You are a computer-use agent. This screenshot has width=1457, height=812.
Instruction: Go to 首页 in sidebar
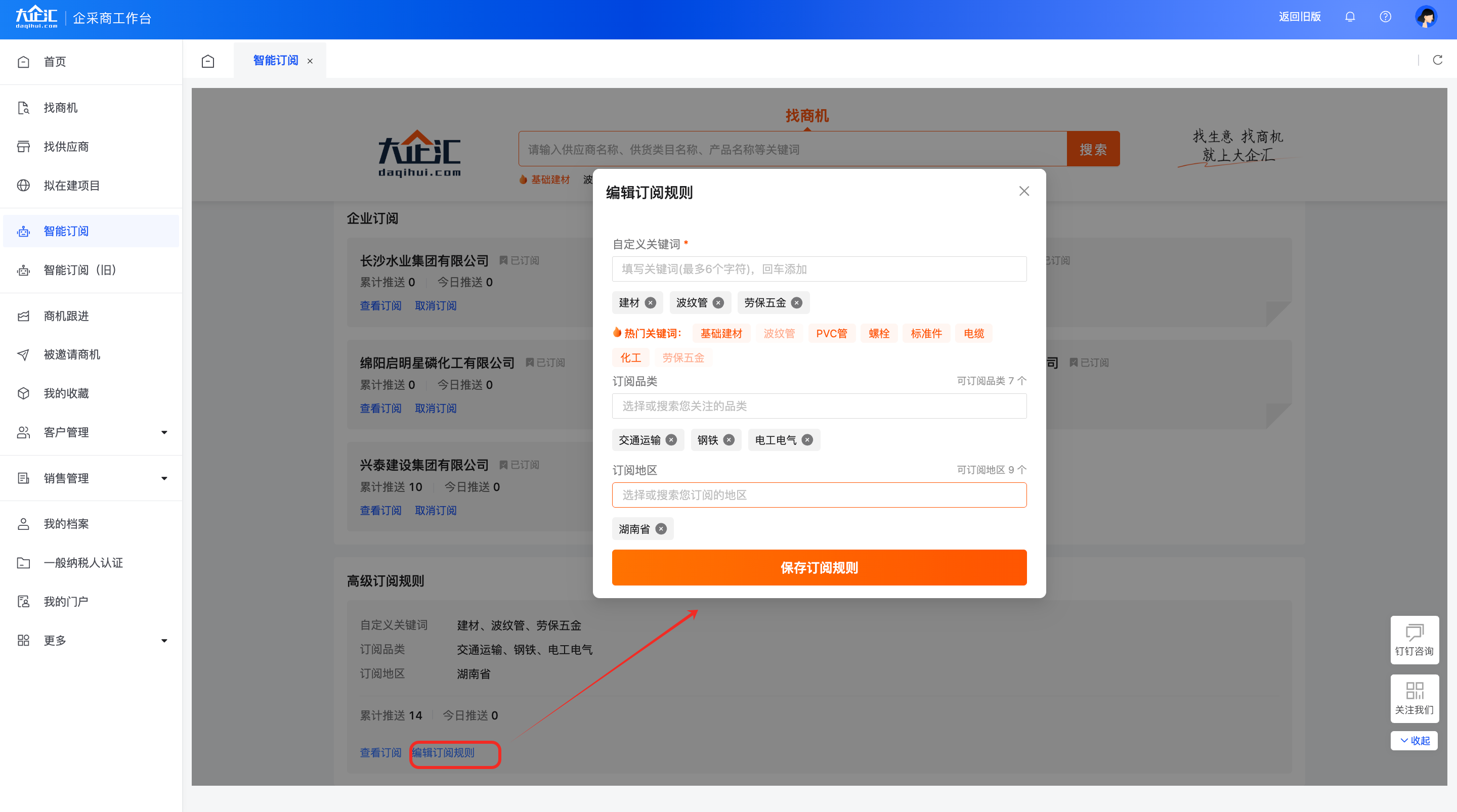click(91, 62)
